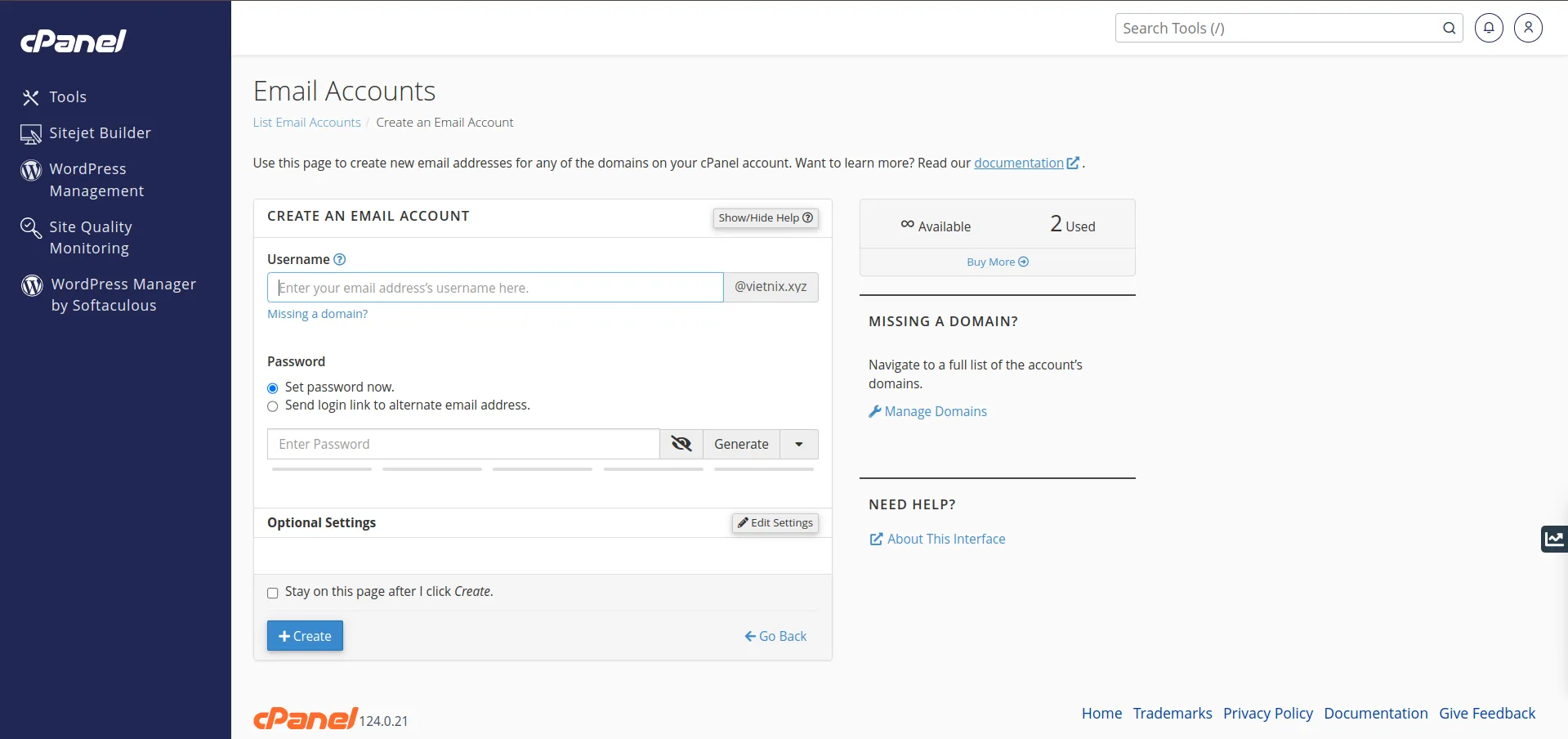
Task: Click the Create an Email Account breadcrumb
Action: point(444,123)
